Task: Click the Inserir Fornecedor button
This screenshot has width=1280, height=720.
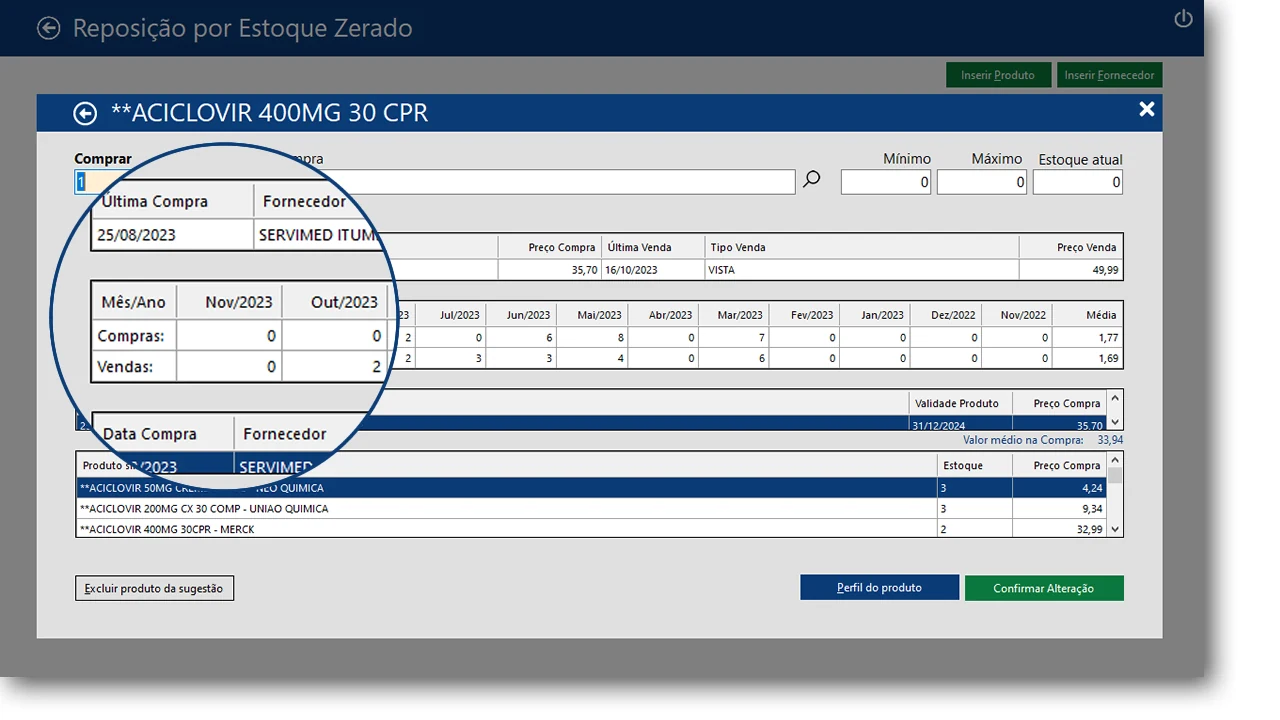Action: pyautogui.click(x=1109, y=75)
